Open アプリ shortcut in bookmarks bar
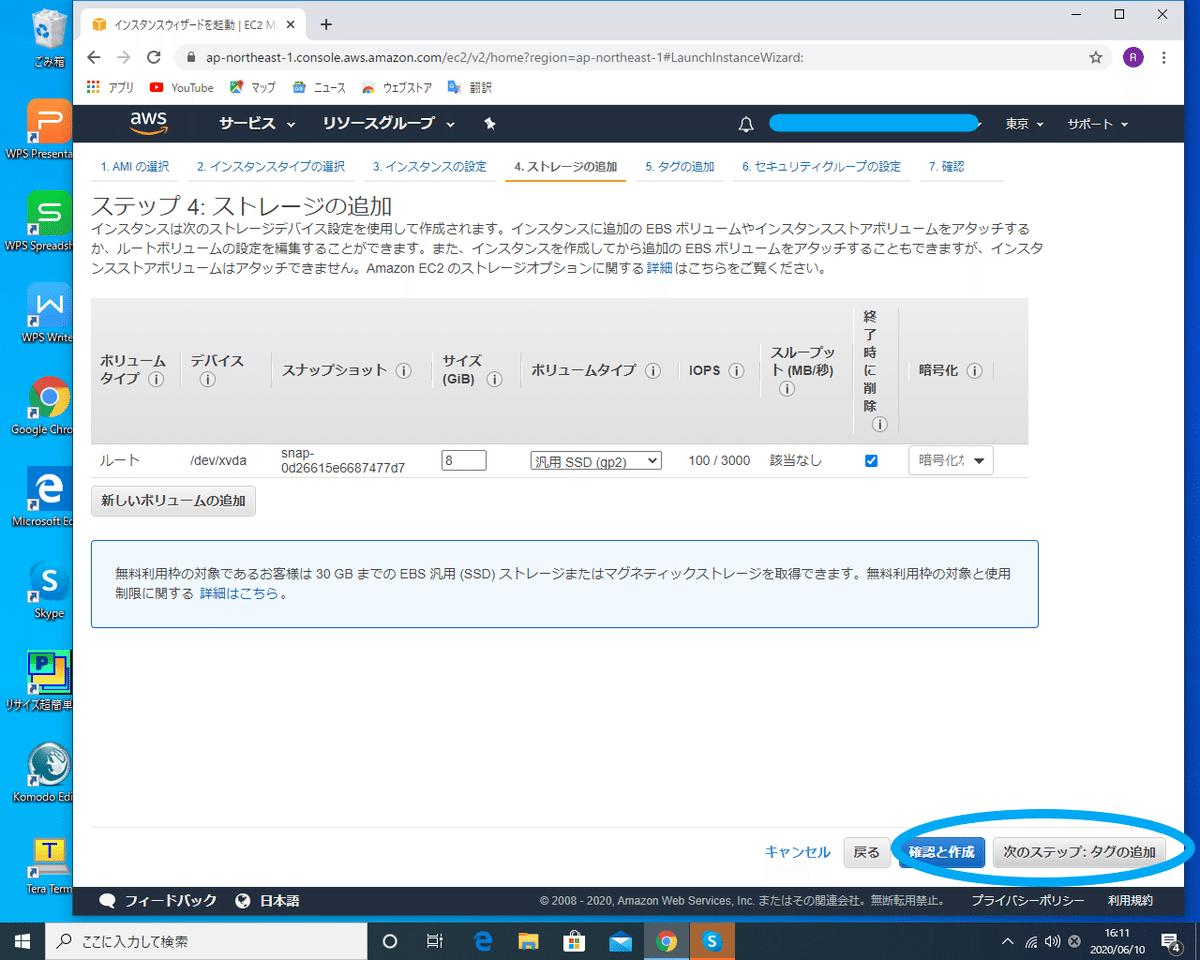Viewport: 1200px width, 960px height. pyautogui.click(x=110, y=88)
